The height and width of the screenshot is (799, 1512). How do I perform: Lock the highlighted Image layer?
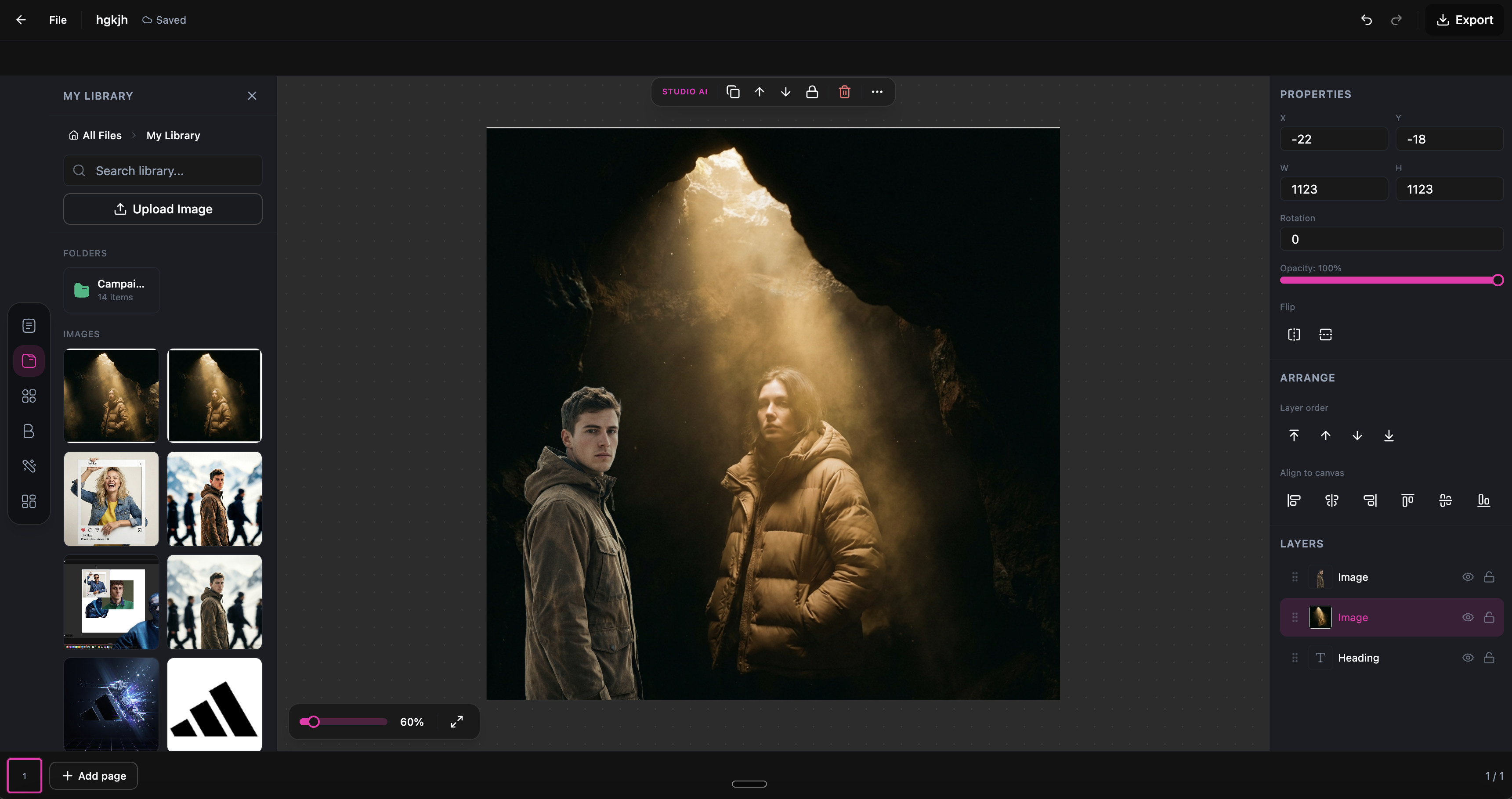pyautogui.click(x=1490, y=617)
